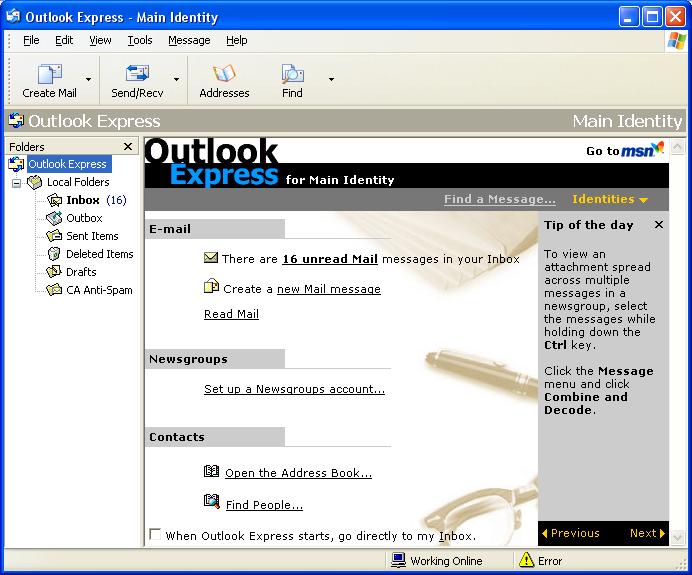
Task: Click the Windows logo throbber icon
Action: click(677, 41)
